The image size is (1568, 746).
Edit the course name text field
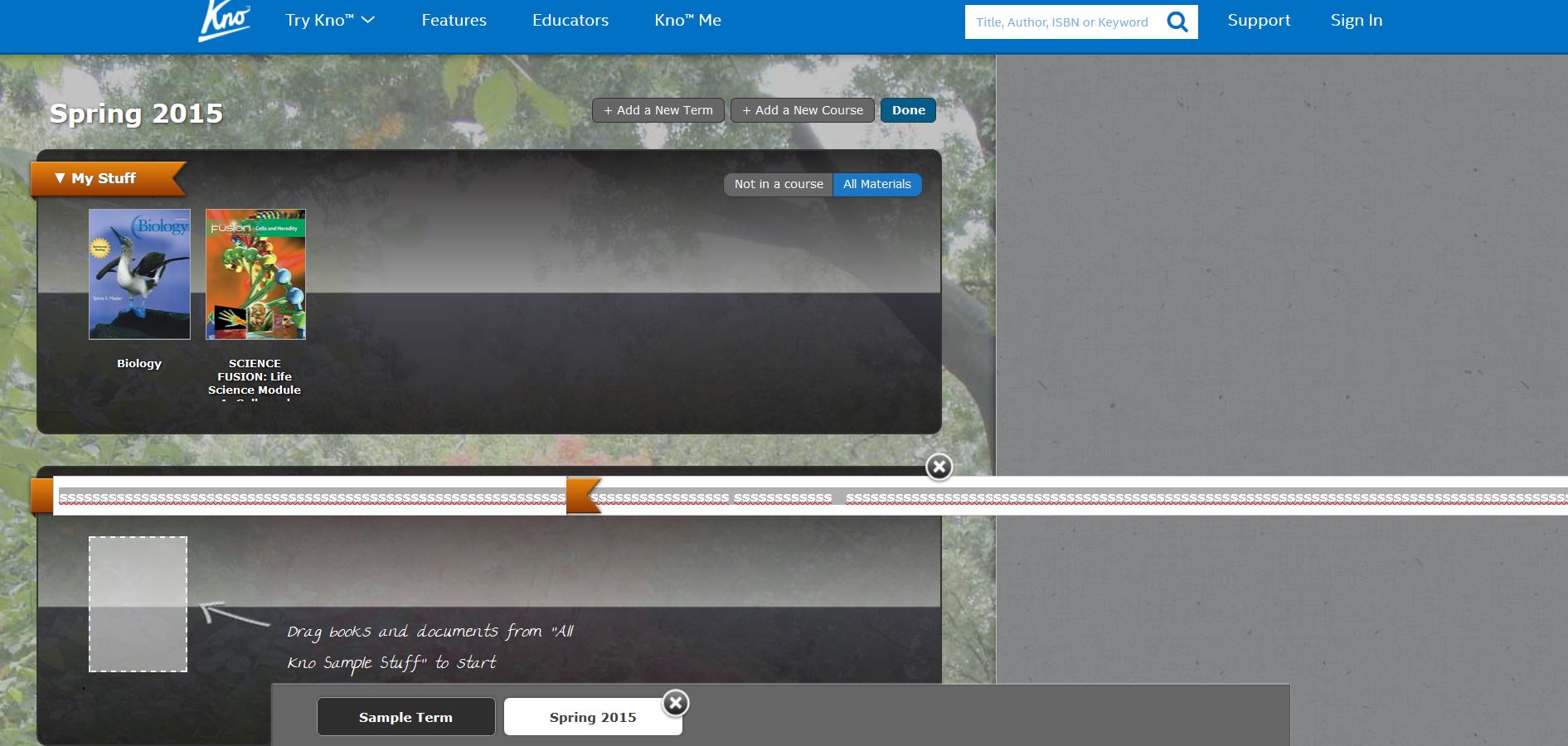click(x=811, y=496)
